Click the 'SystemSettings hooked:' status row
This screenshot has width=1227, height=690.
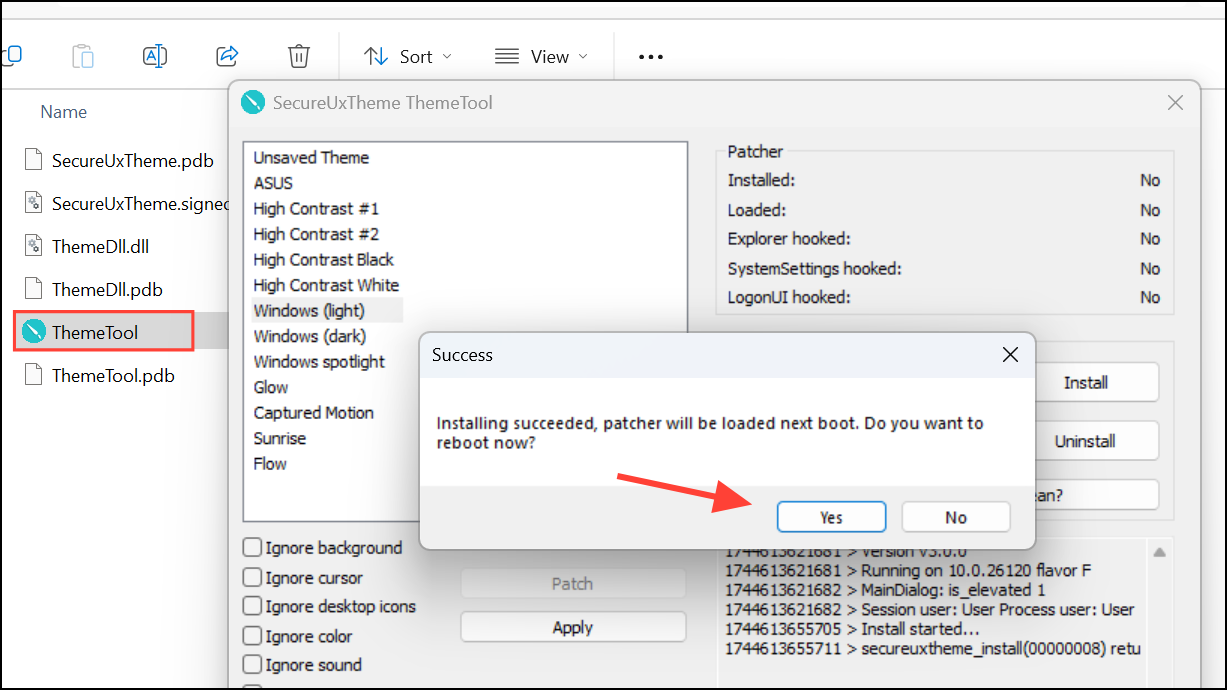pos(943,268)
